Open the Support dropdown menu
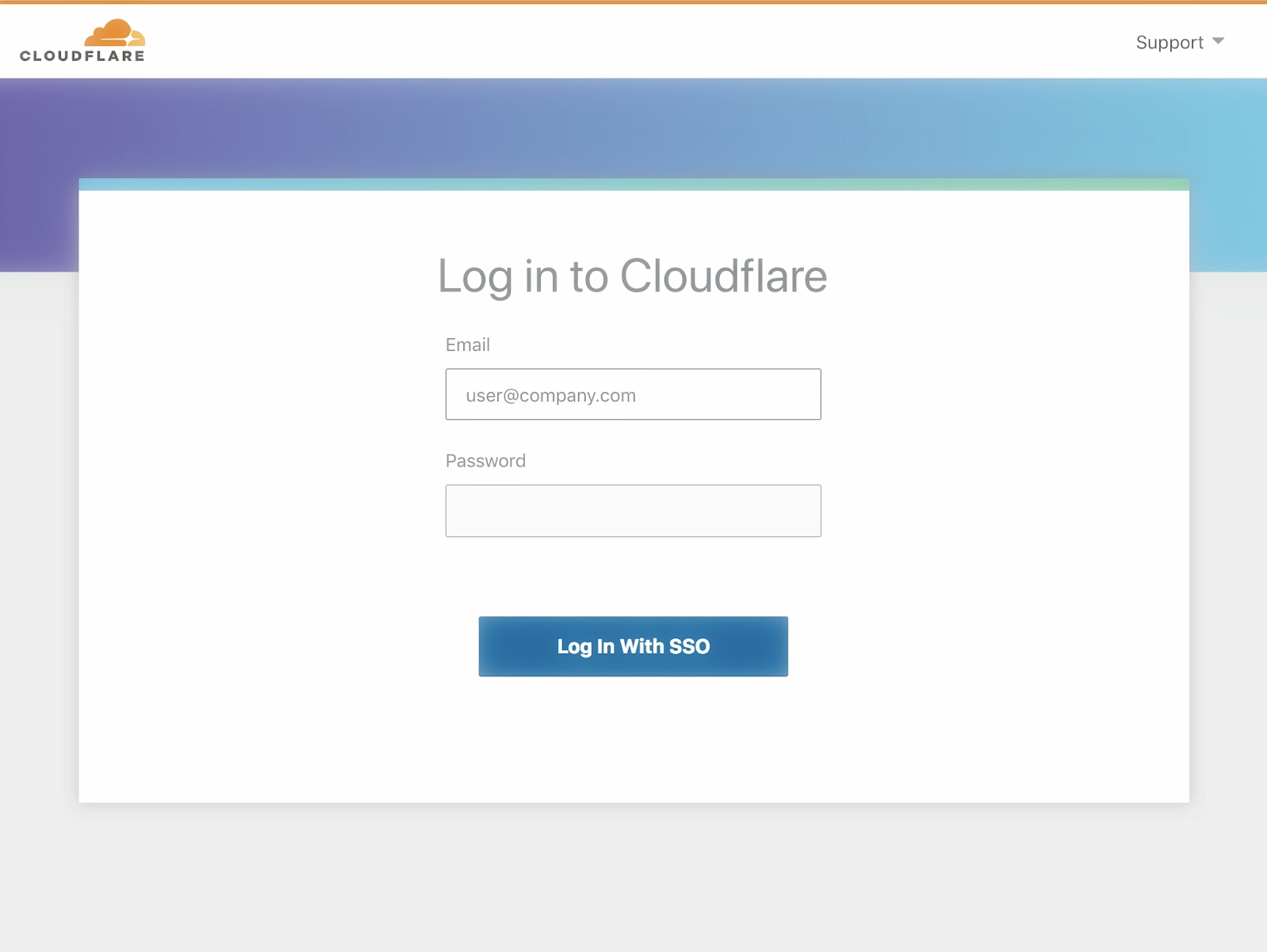 coord(1180,42)
